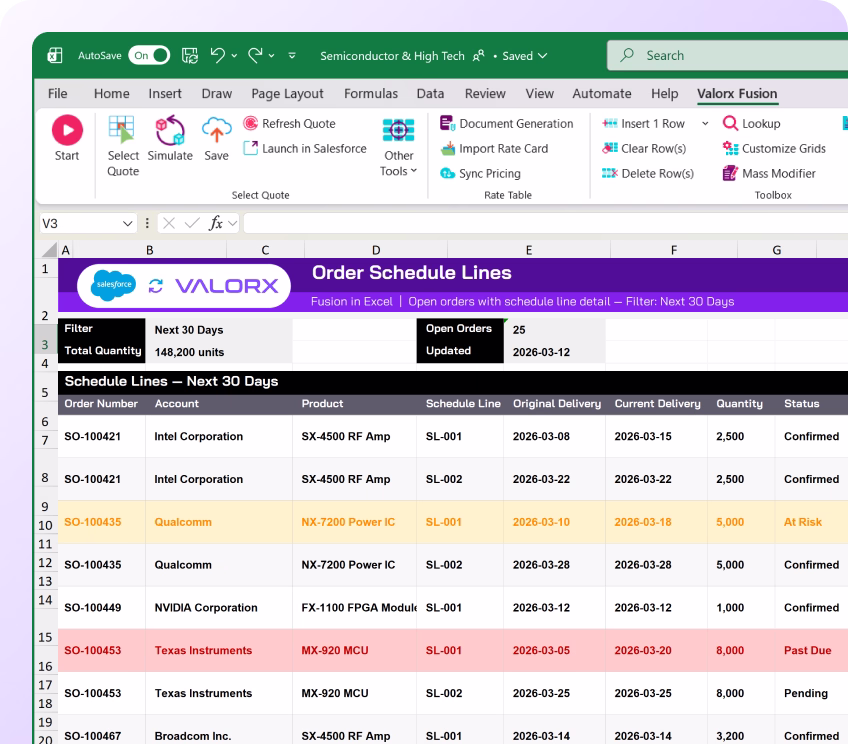Click the insert function fx icon
This screenshot has width=848, height=744.
point(215,223)
